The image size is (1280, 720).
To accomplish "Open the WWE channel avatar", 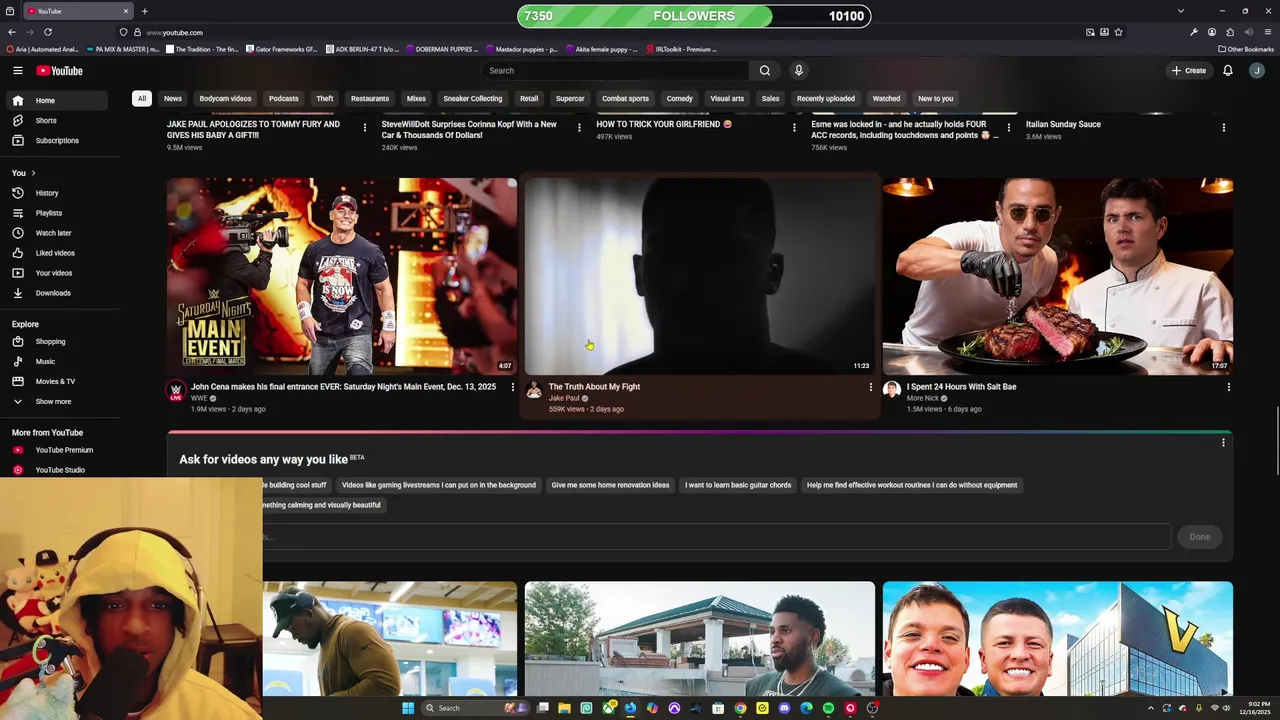I will 176,390.
